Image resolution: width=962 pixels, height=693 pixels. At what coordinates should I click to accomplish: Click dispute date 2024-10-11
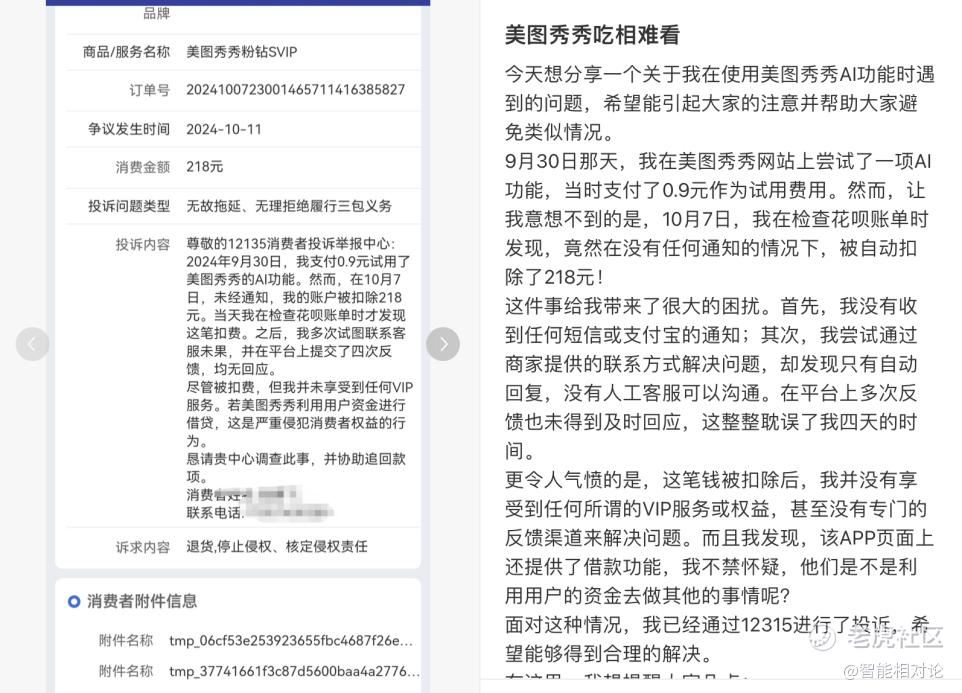click(224, 129)
